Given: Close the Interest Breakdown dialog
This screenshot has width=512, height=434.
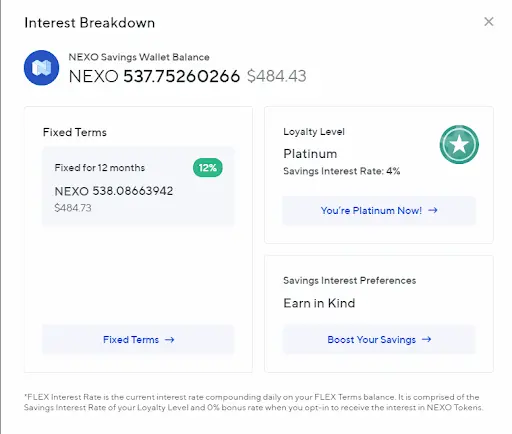Looking at the screenshot, I should click(x=489, y=22).
